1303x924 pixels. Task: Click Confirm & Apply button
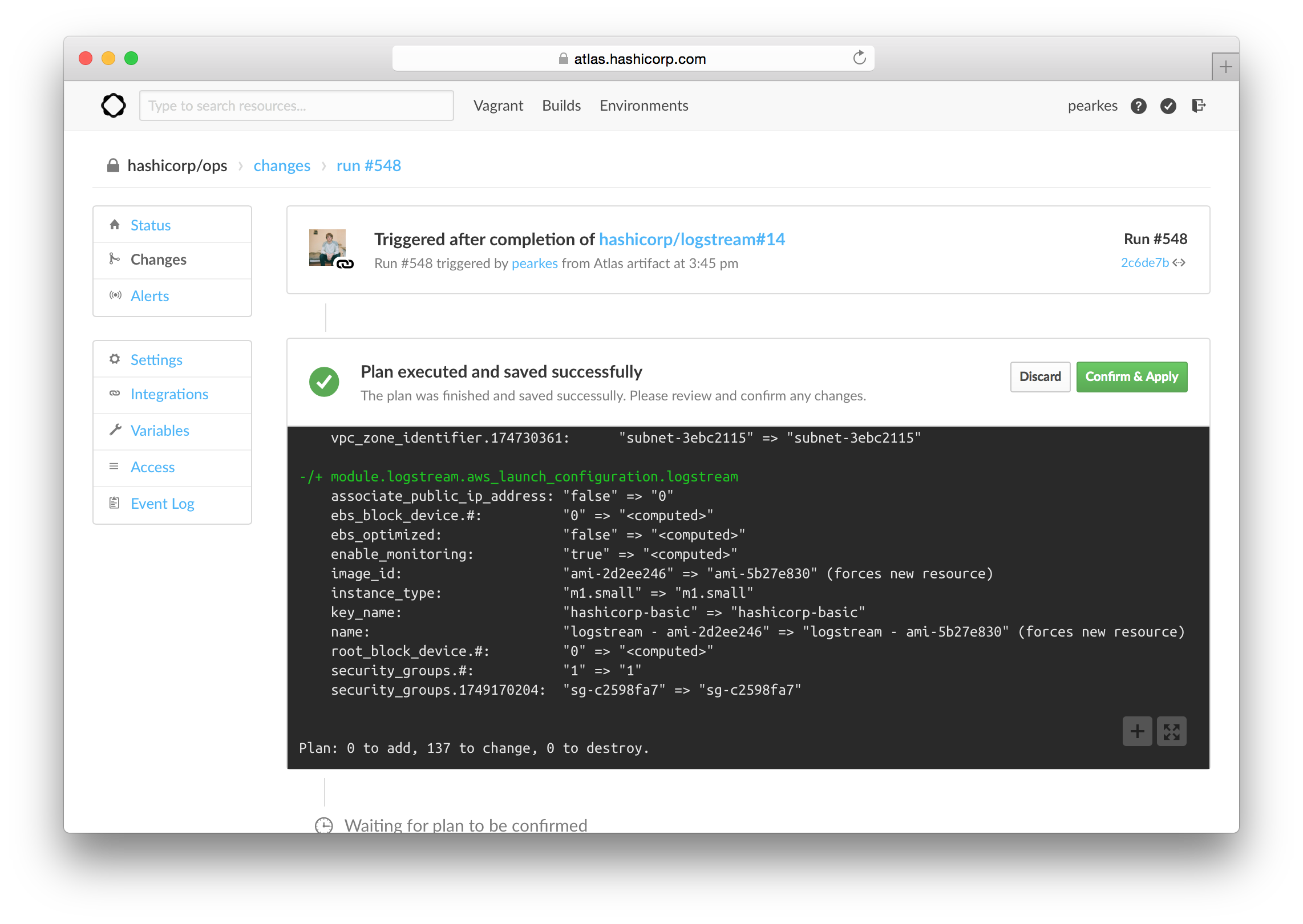pos(1132,377)
